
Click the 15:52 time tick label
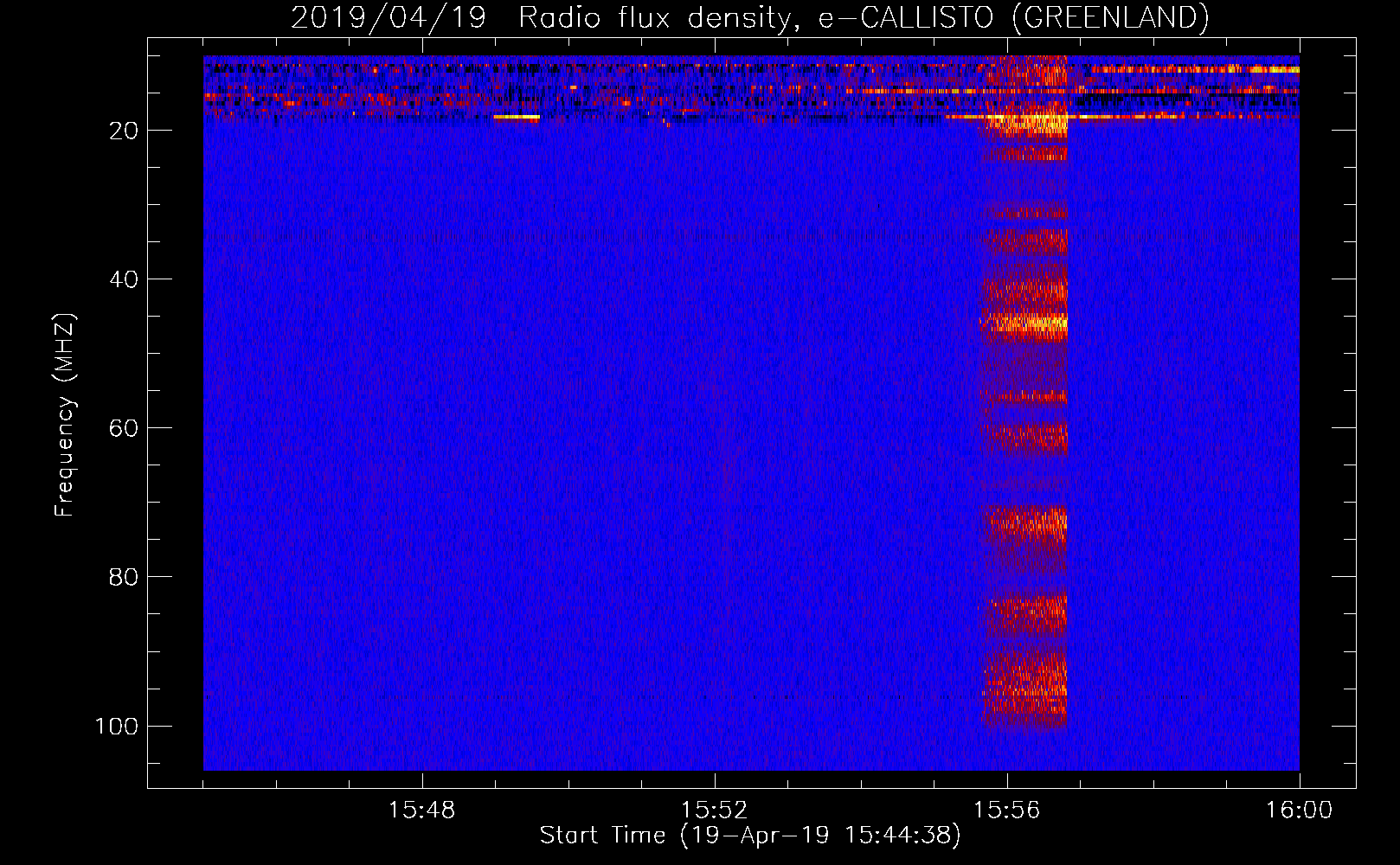coord(714,811)
